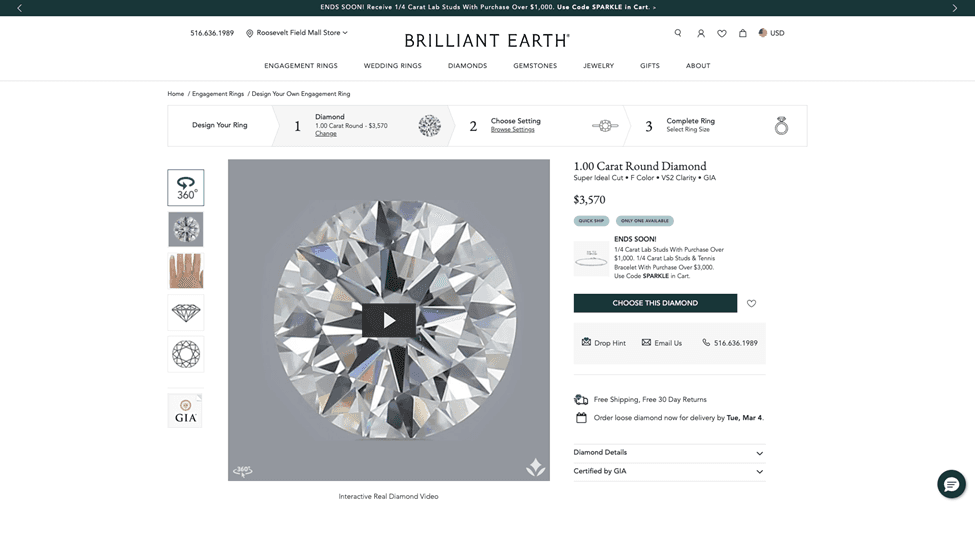The image size is (975, 548).
Task: View the diamond on hand thumbnail
Action: [186, 271]
